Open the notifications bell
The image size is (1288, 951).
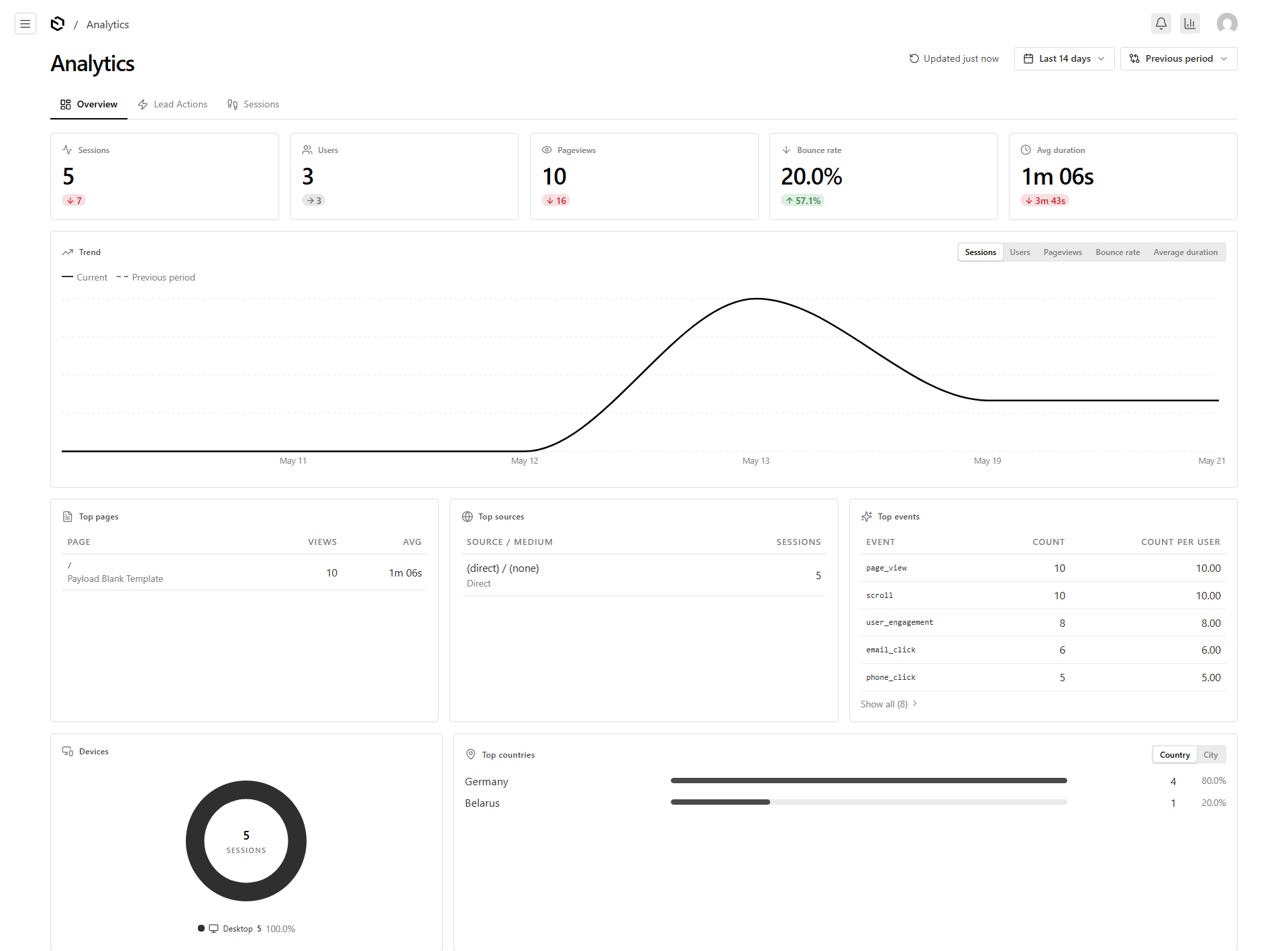tap(1161, 23)
